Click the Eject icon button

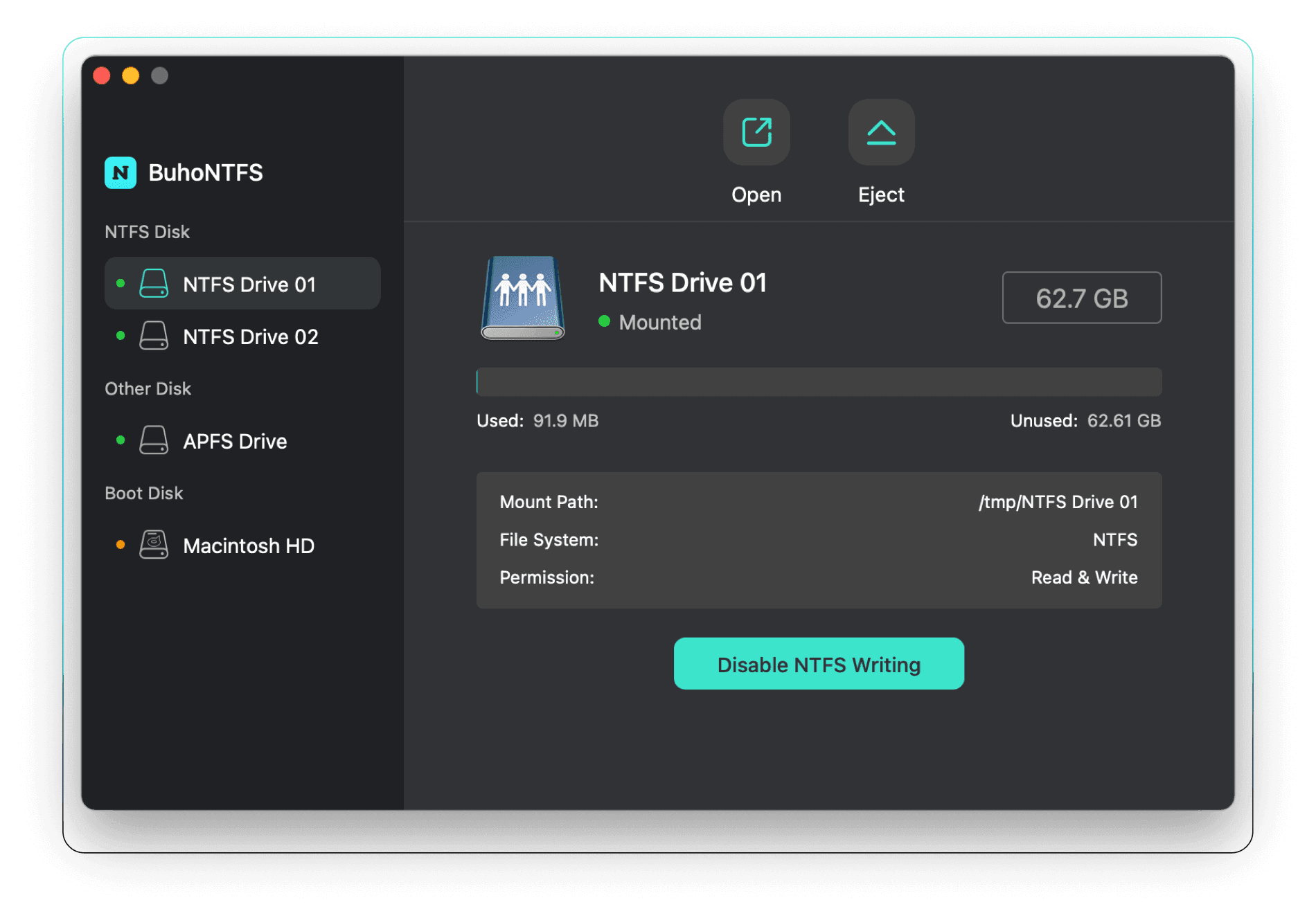click(x=881, y=132)
